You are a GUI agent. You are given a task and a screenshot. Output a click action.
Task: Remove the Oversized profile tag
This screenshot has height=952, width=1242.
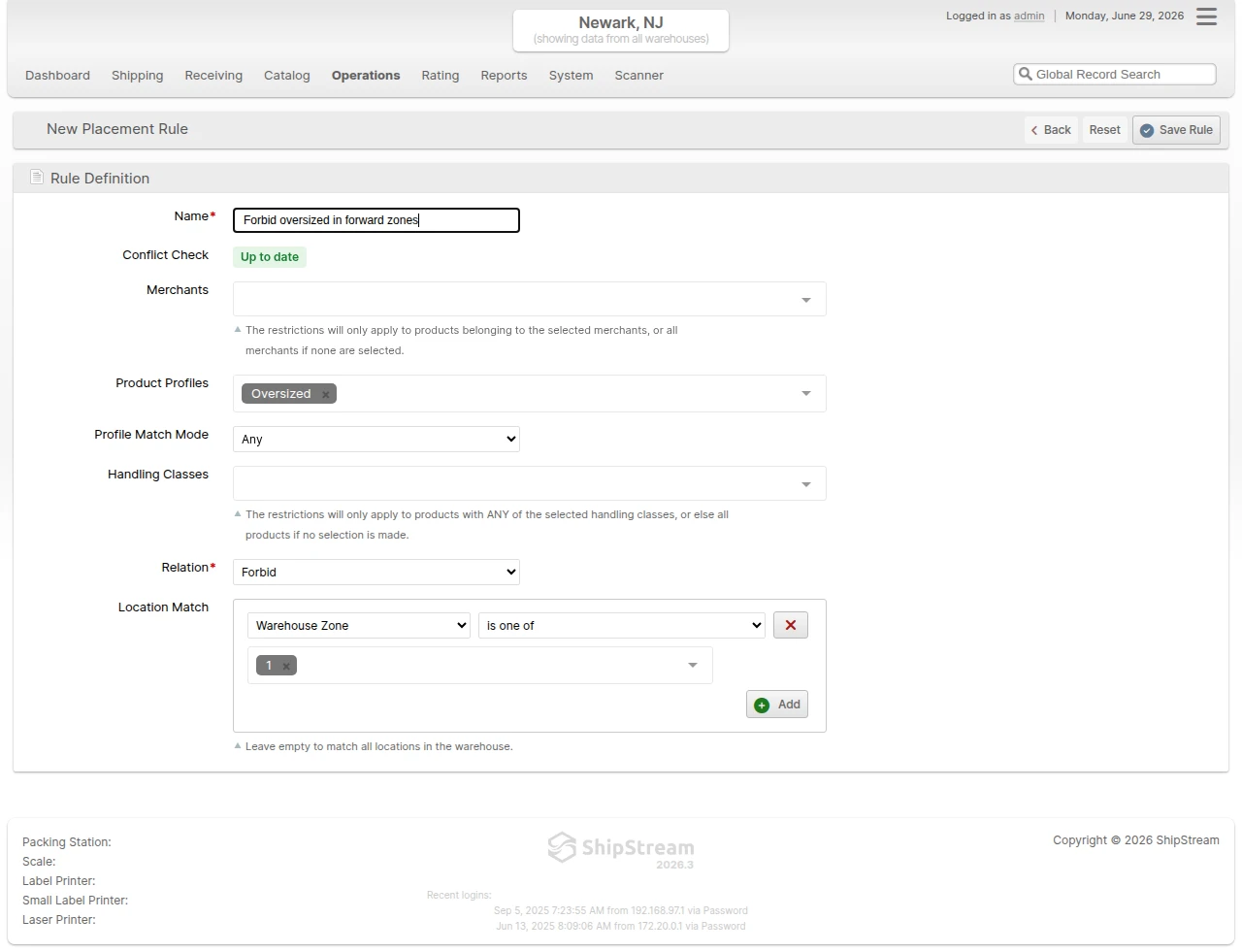(326, 394)
